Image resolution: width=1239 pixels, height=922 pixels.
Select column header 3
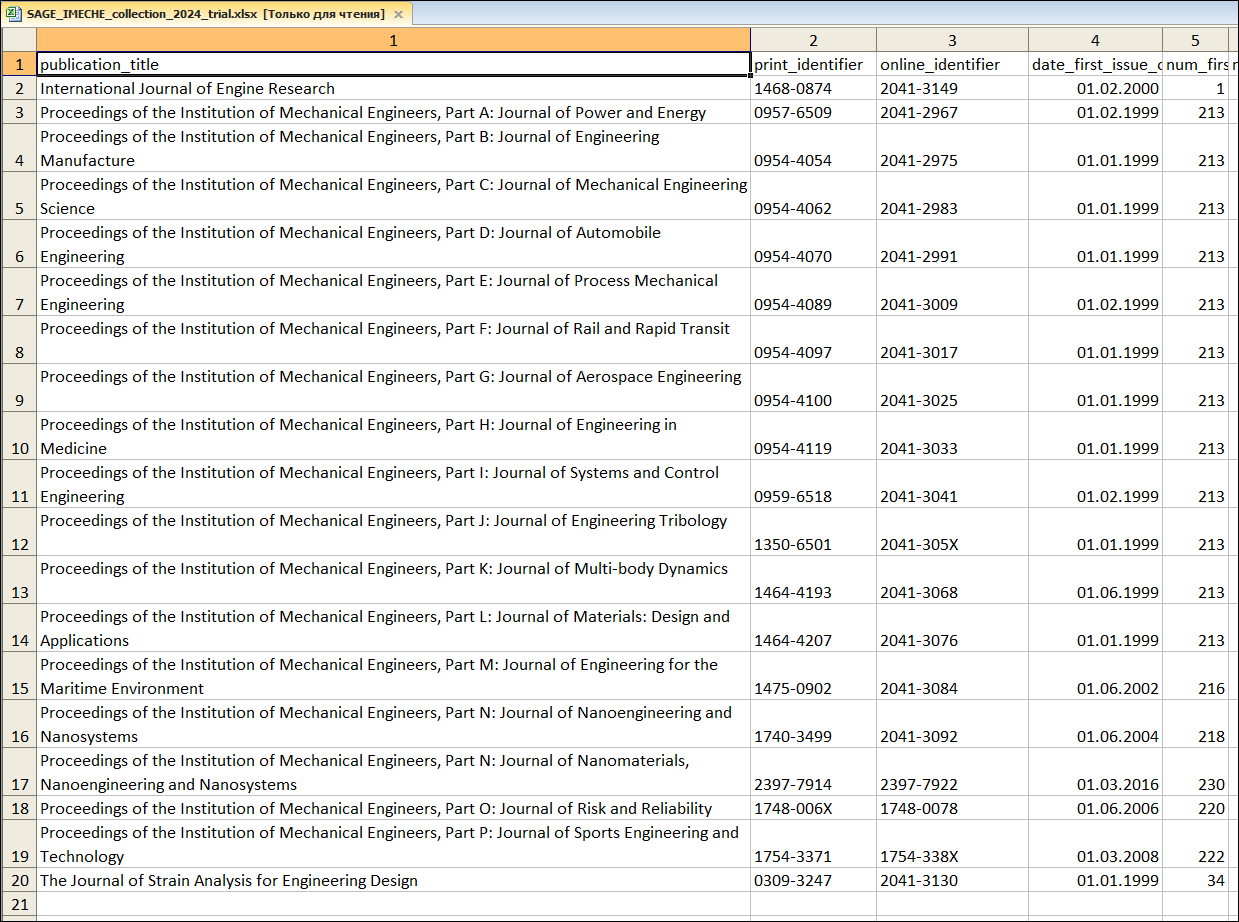pyautogui.click(x=952, y=40)
